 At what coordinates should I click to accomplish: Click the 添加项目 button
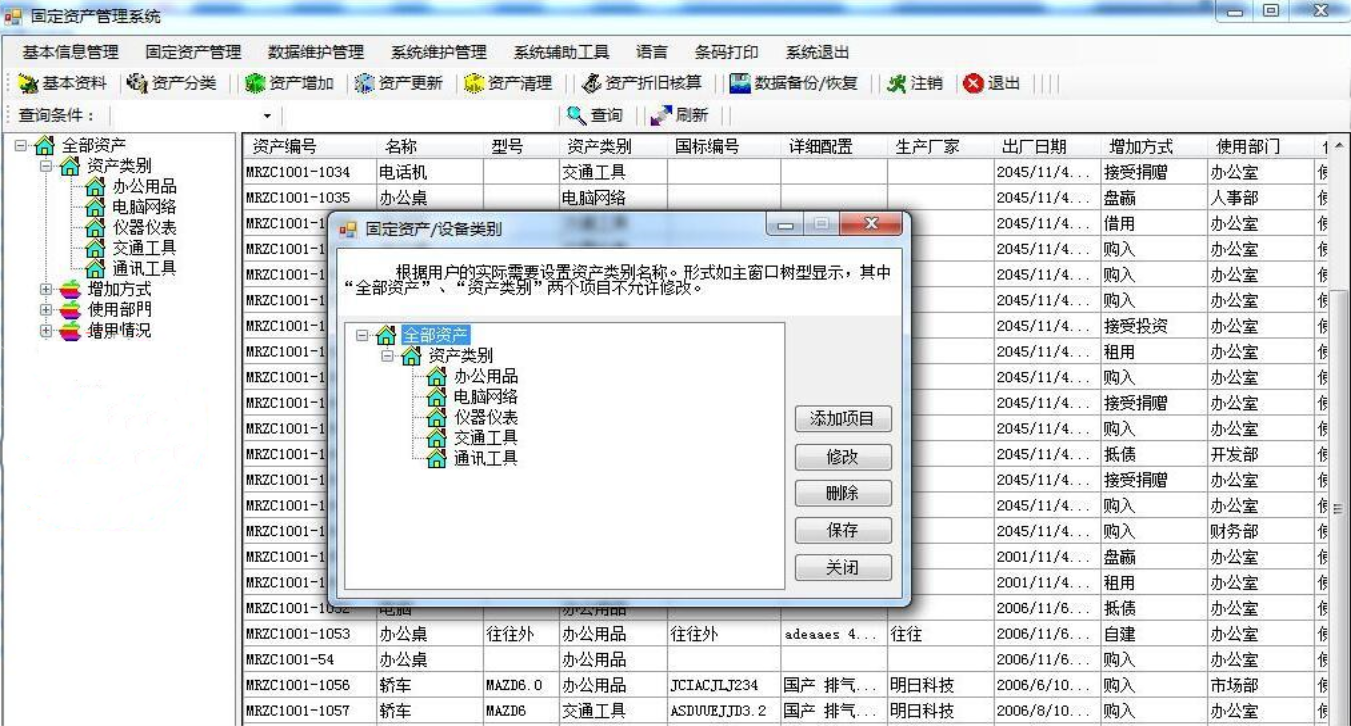[843, 419]
